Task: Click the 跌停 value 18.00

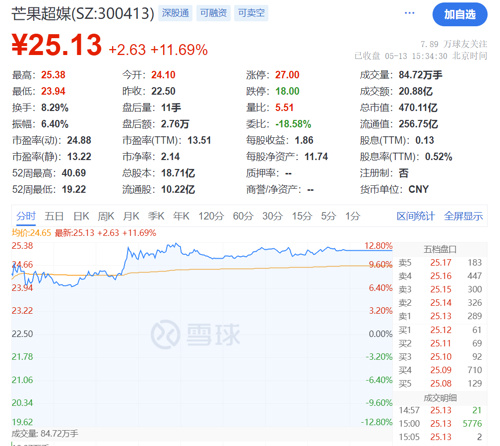Action: click(287, 91)
